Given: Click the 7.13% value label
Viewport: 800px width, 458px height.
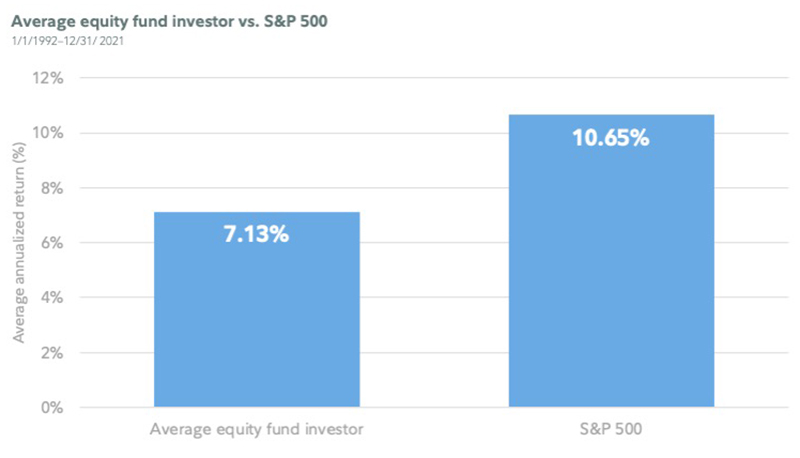Looking at the screenshot, I should coord(256,235).
